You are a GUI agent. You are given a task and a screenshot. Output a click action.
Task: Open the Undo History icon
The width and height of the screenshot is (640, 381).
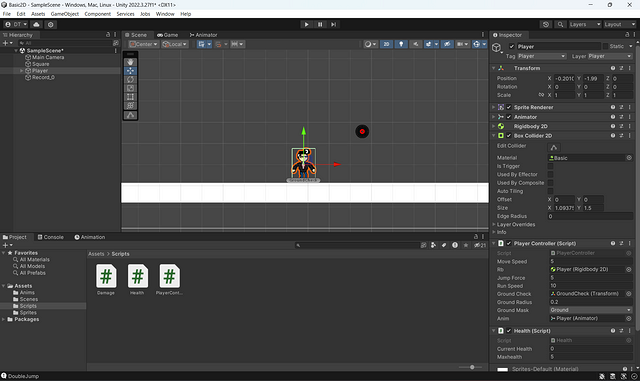point(546,25)
